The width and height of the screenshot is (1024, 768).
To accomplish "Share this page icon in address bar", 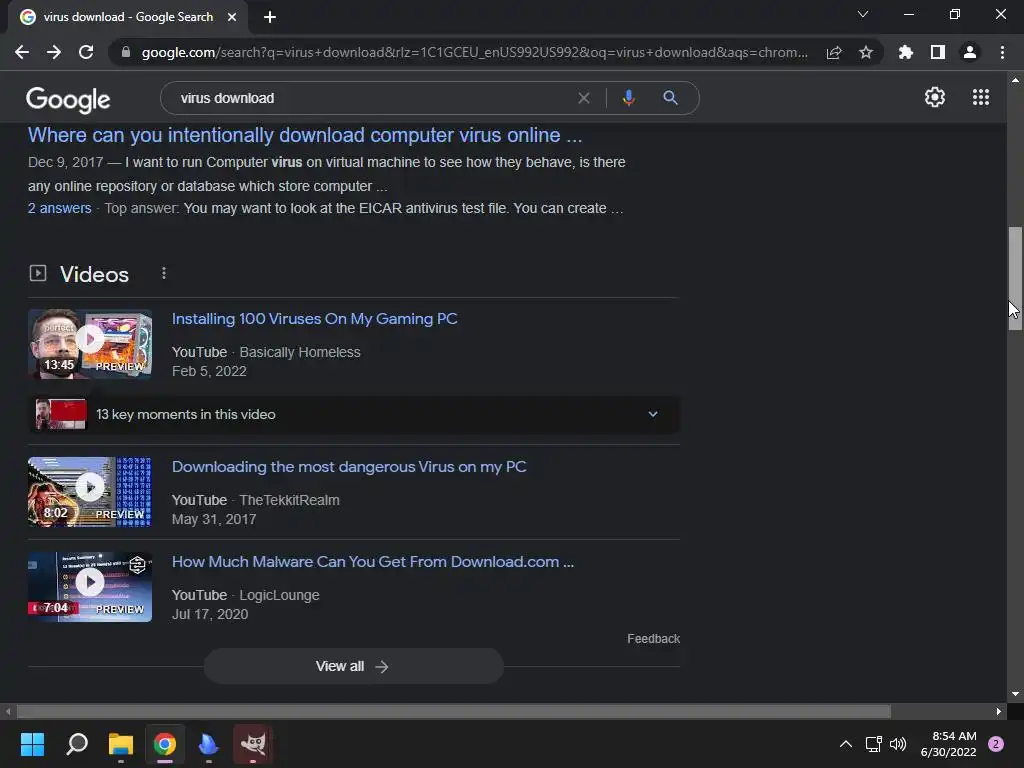I will (x=834, y=53).
